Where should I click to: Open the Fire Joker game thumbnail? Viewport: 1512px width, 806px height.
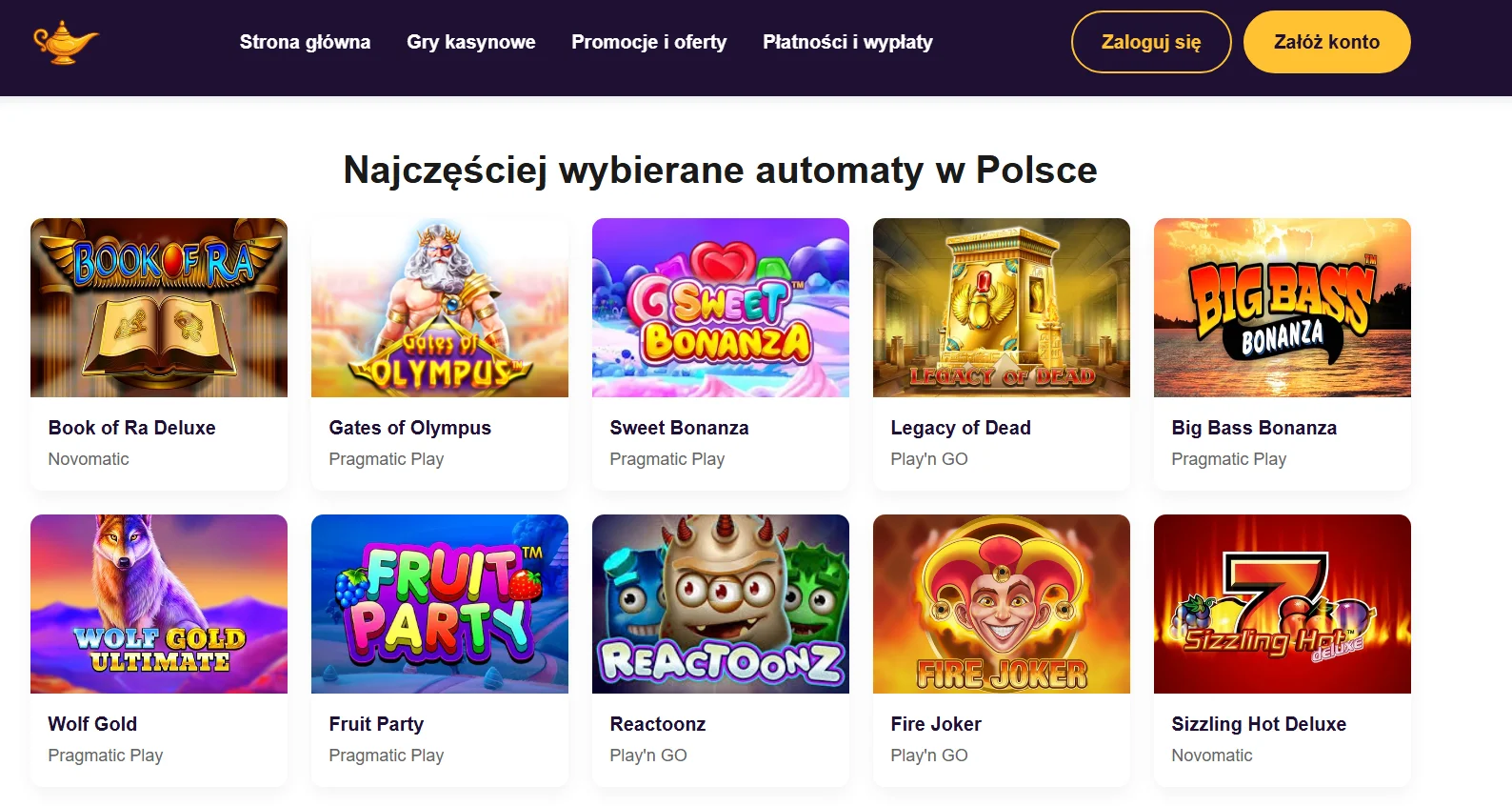tap(1001, 603)
